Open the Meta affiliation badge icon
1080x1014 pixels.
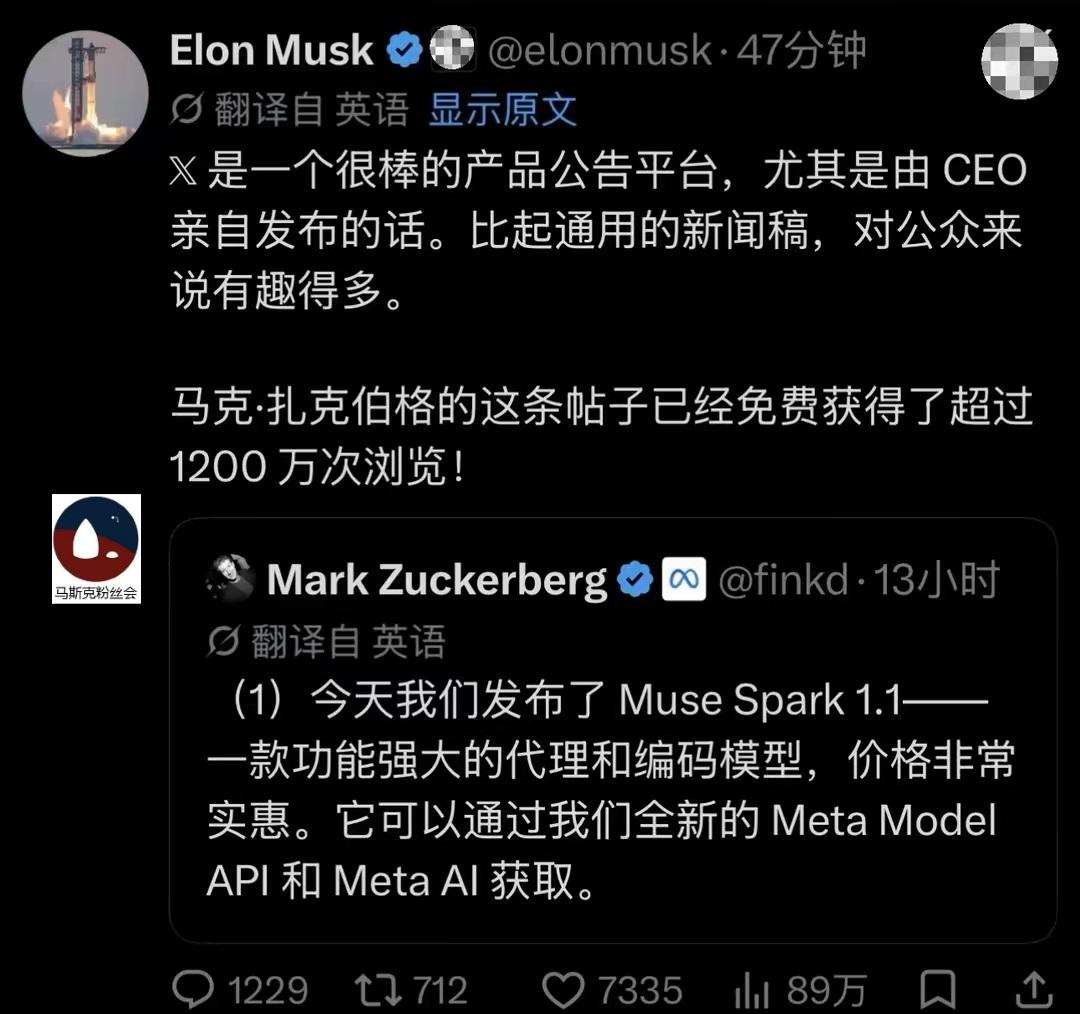684,579
